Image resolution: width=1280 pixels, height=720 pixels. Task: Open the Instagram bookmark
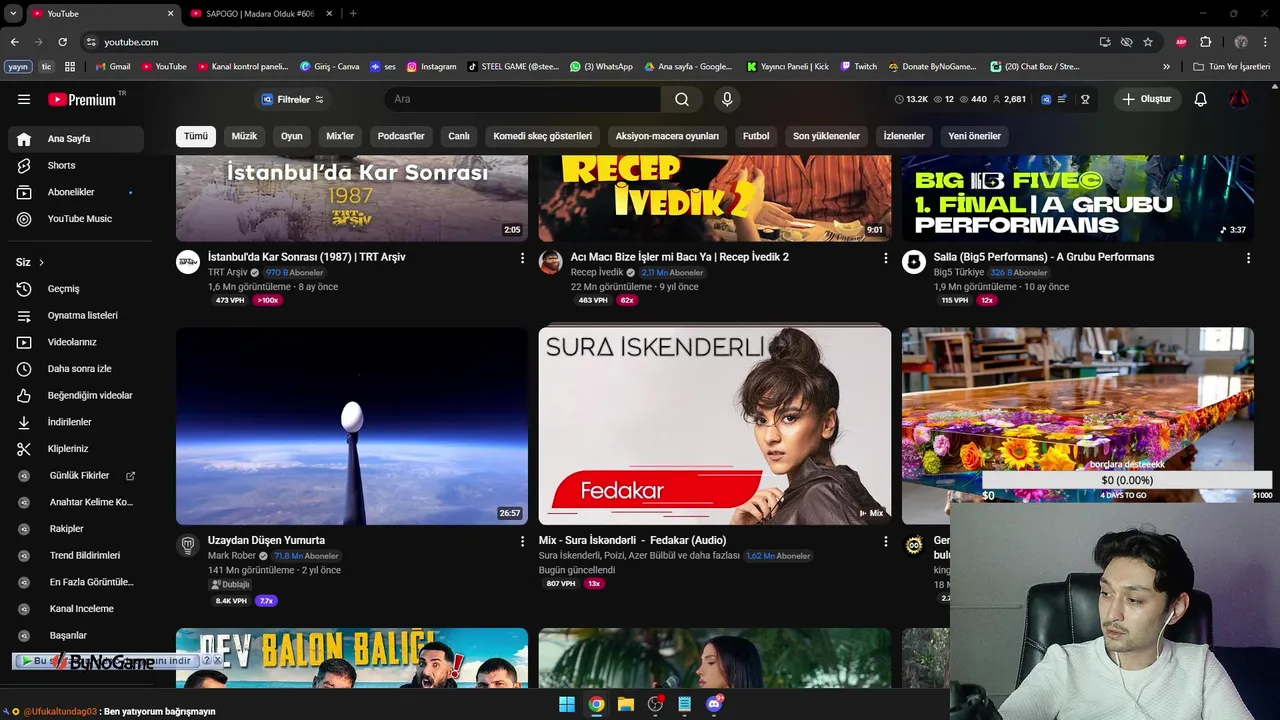(x=431, y=67)
